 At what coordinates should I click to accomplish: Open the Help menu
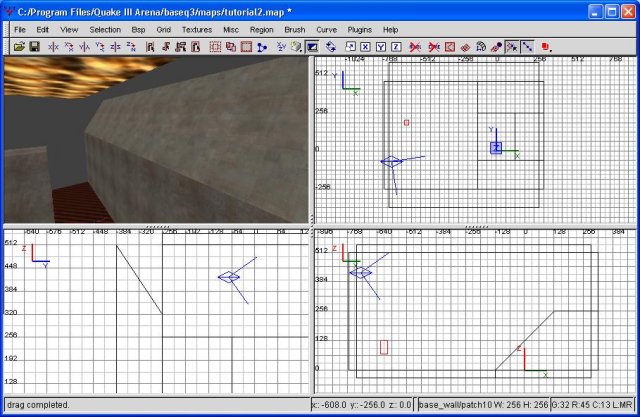pos(390,30)
